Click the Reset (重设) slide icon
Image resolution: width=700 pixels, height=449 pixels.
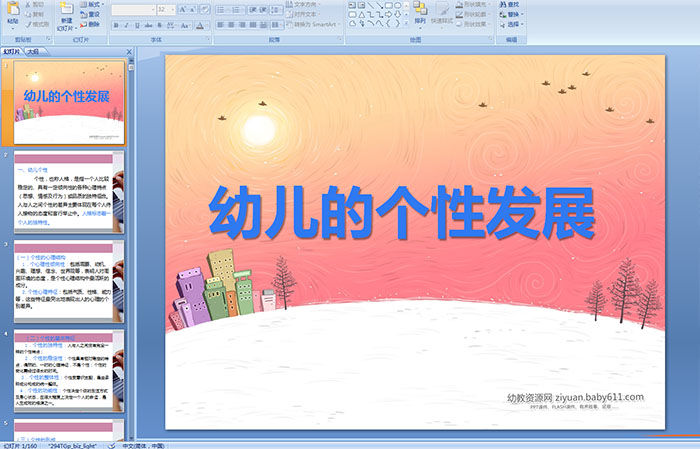pos(83,14)
